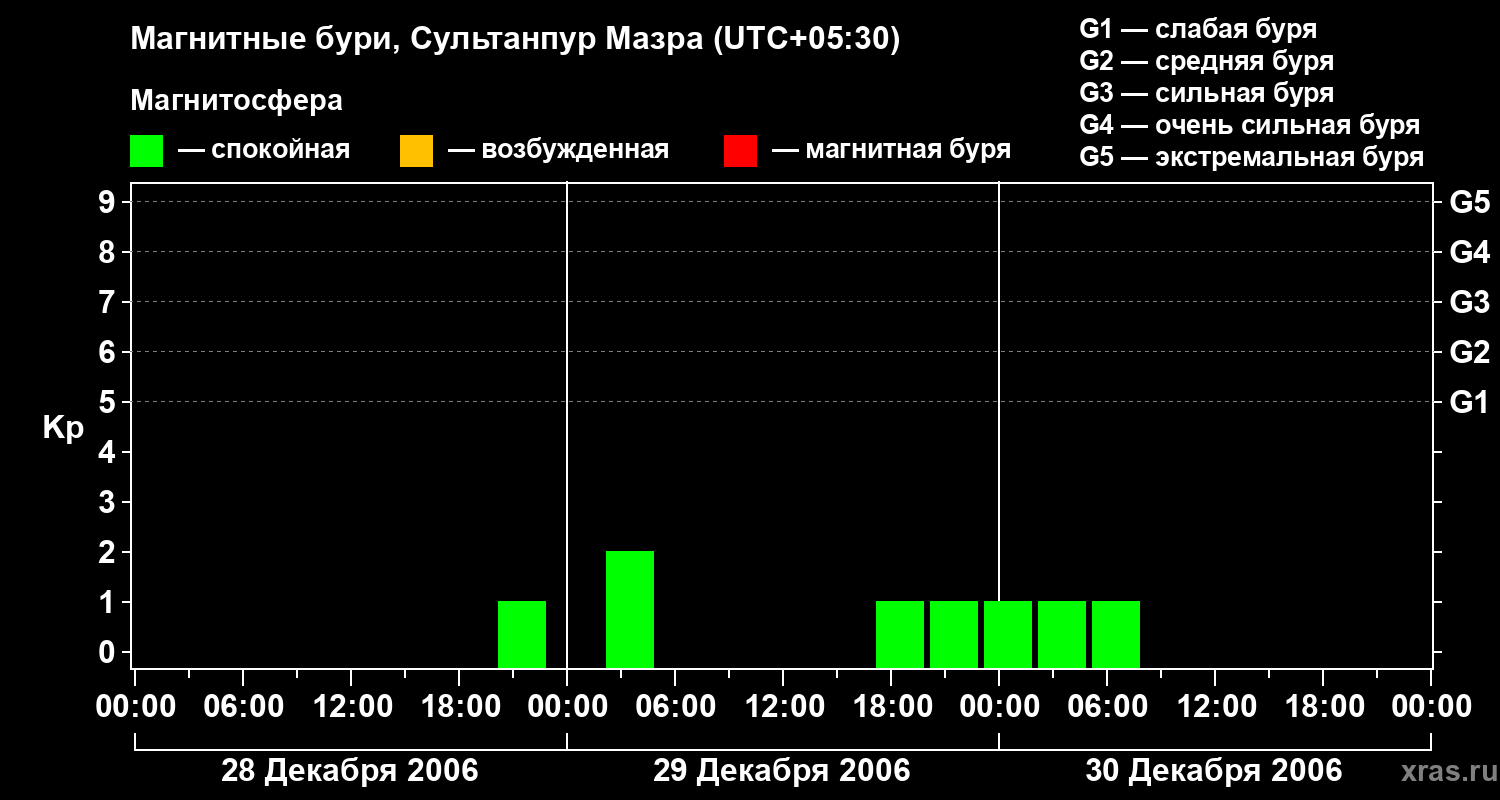Click the '— спокойная' legend text

point(264,150)
